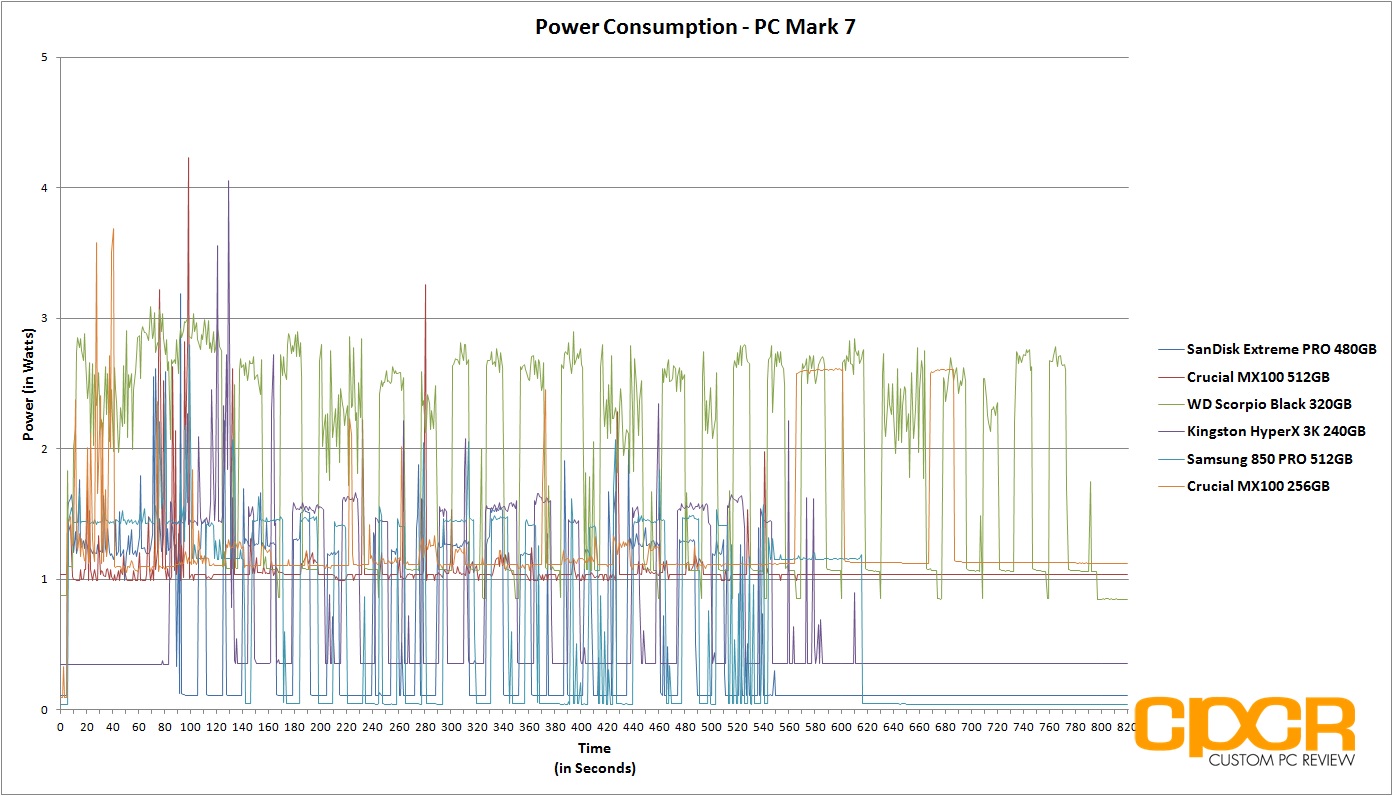Click the y-axis value 1

(45, 579)
